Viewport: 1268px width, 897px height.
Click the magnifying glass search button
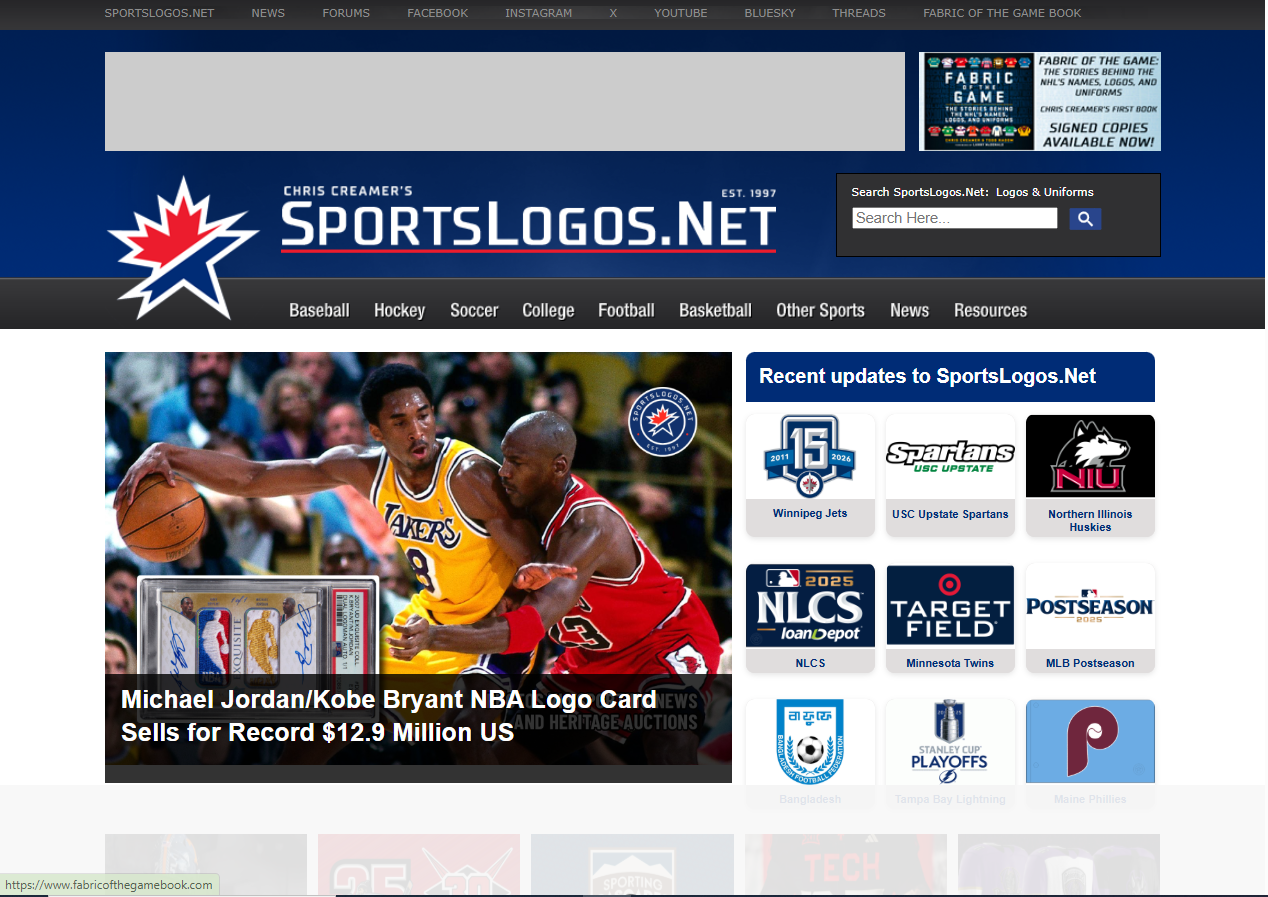coord(1085,219)
